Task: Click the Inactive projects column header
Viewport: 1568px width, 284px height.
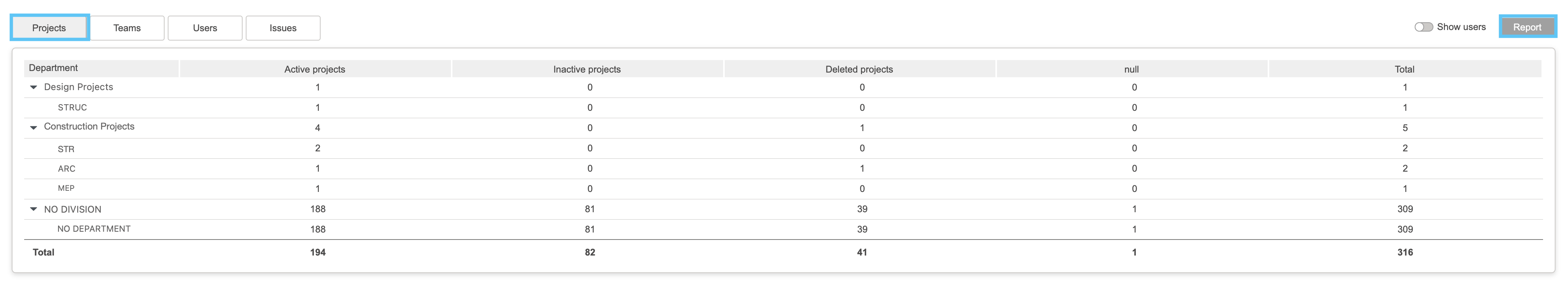Action: coord(587,69)
